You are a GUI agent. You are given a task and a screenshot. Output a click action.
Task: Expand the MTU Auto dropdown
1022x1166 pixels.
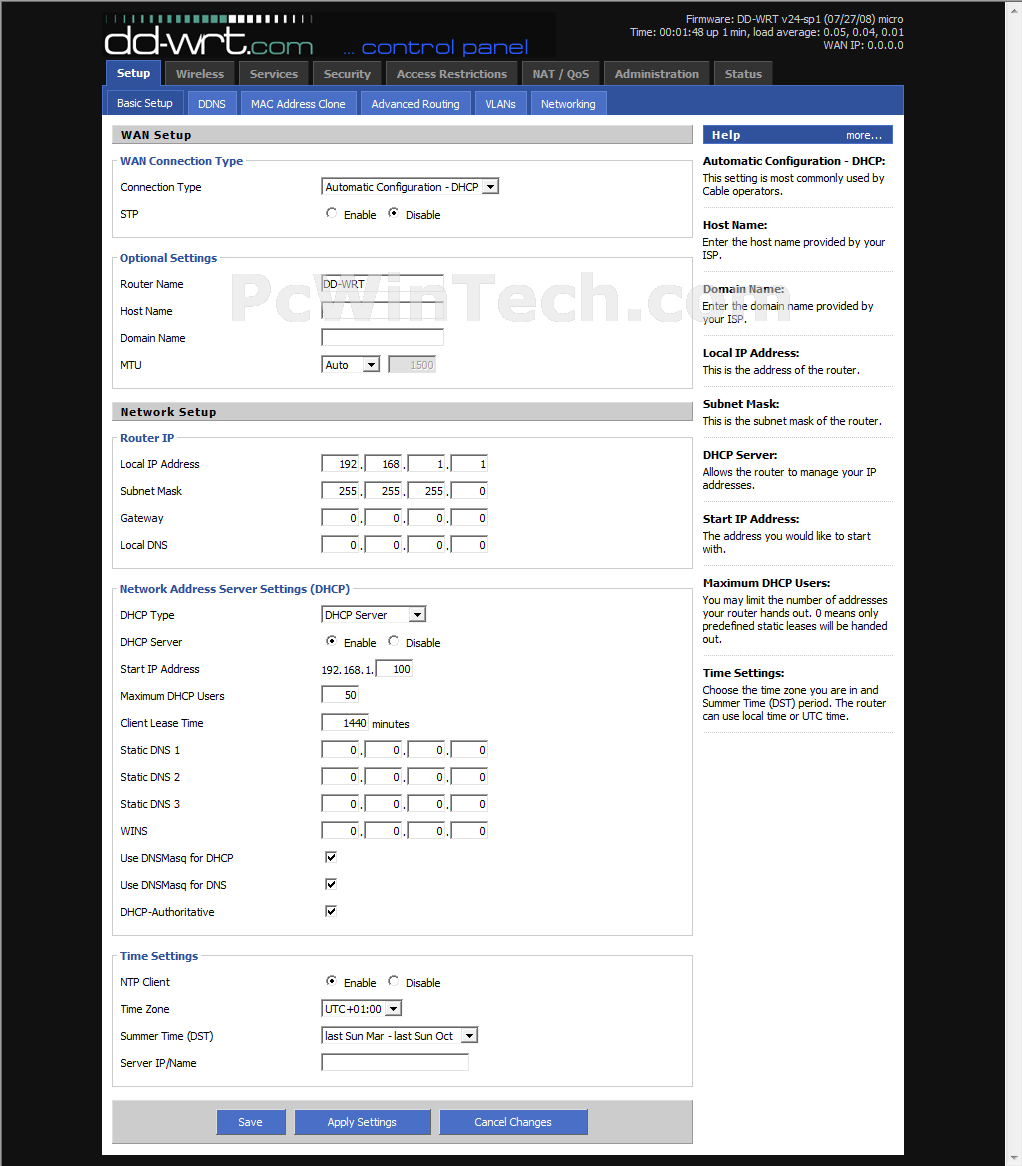pyautogui.click(x=351, y=365)
